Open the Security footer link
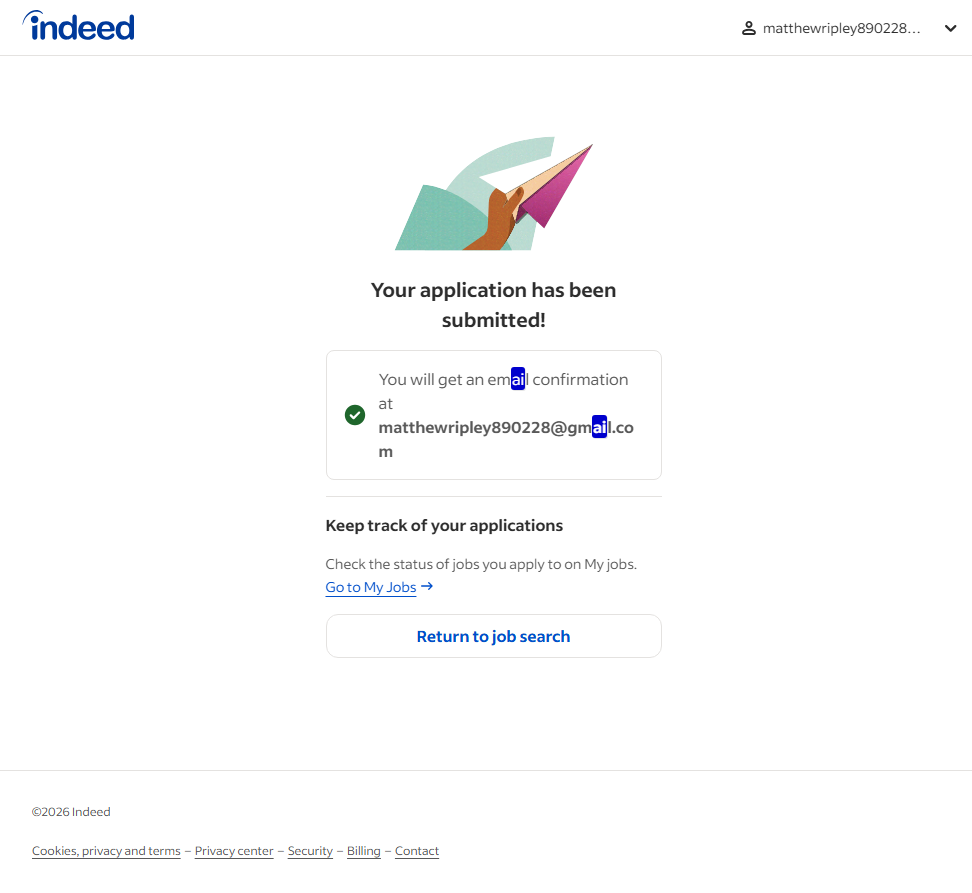Image resolution: width=972 pixels, height=893 pixels. [310, 851]
